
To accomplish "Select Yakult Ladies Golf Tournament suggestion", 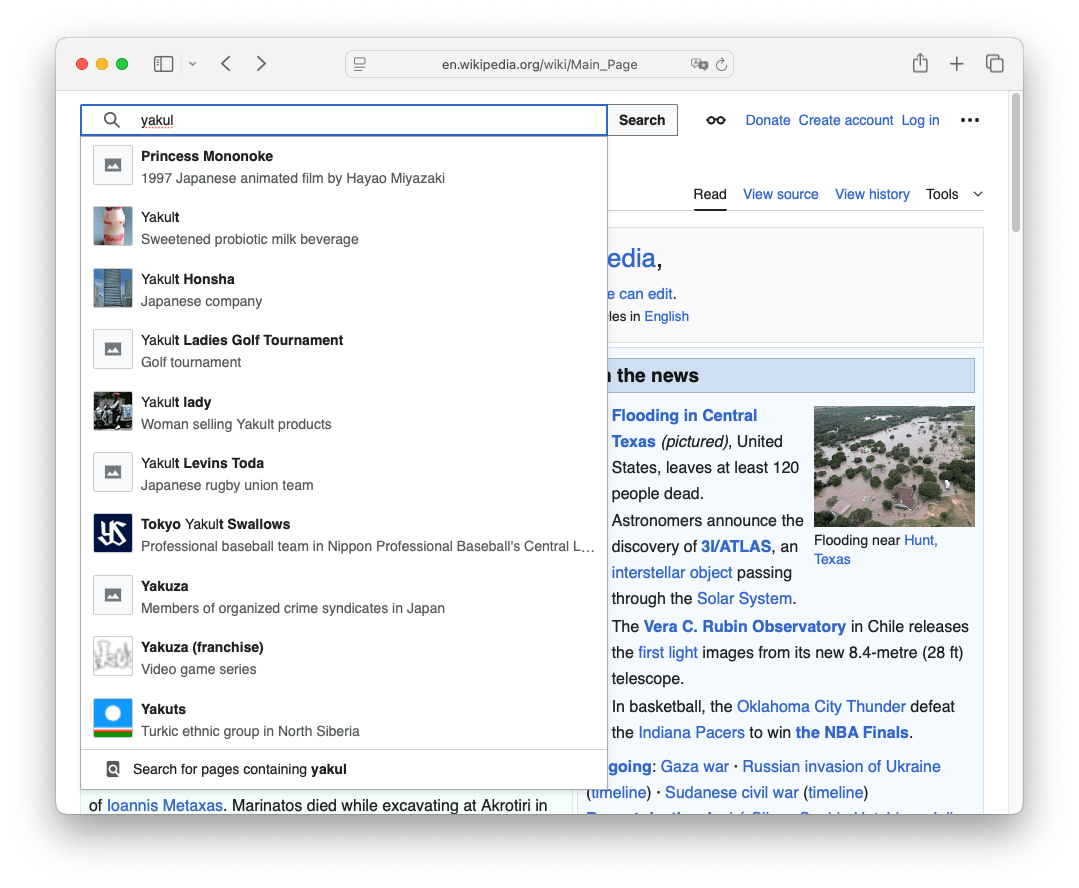I will (344, 351).
